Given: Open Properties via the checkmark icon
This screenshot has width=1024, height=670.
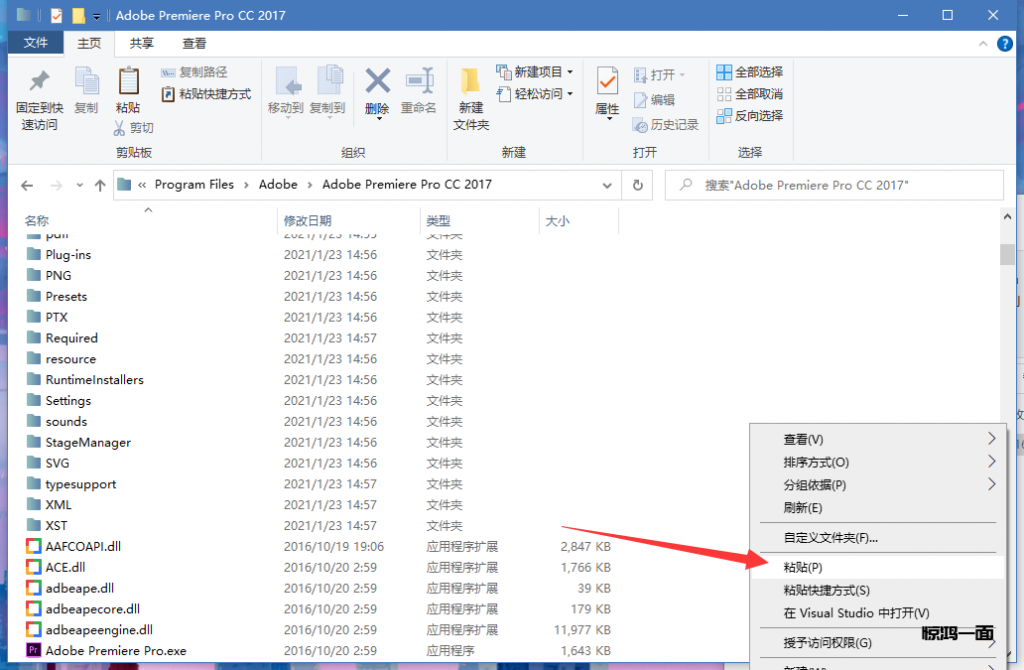Looking at the screenshot, I should [x=607, y=82].
